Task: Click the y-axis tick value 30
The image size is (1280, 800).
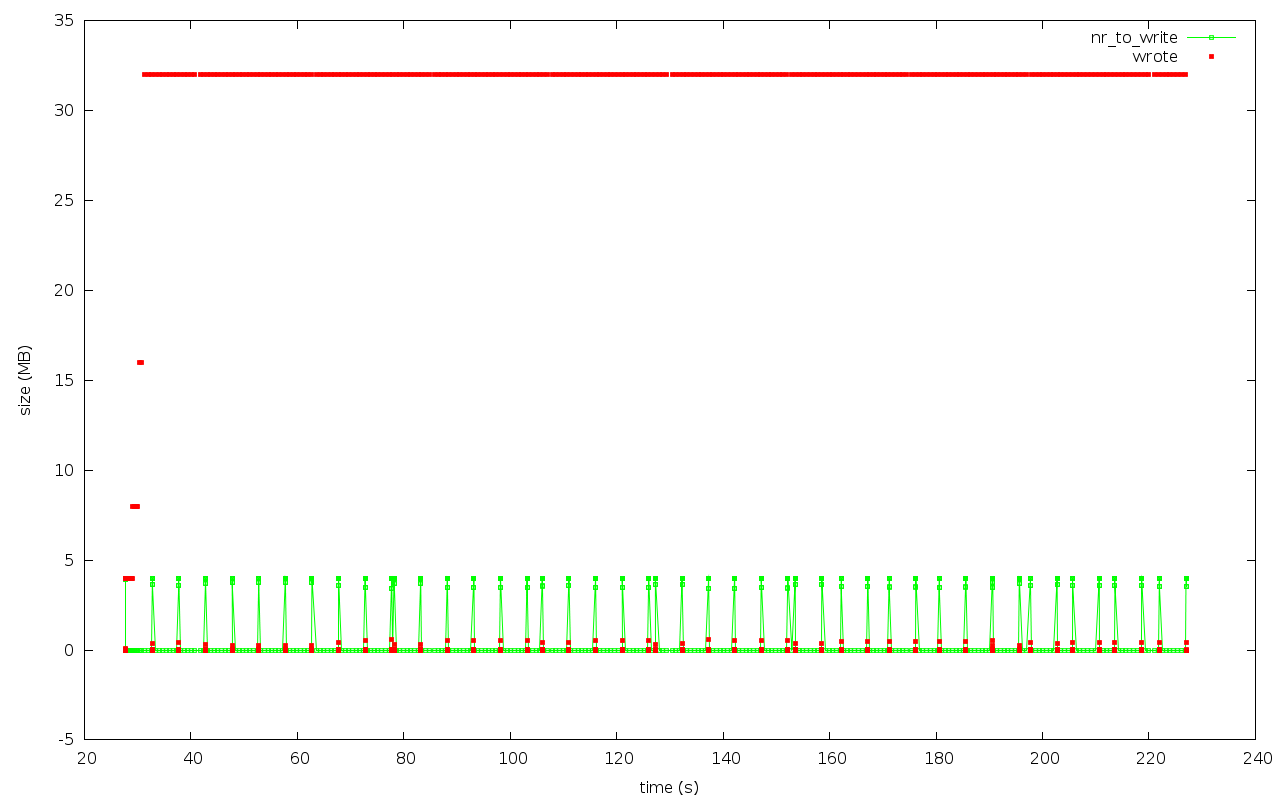Action: (66, 110)
